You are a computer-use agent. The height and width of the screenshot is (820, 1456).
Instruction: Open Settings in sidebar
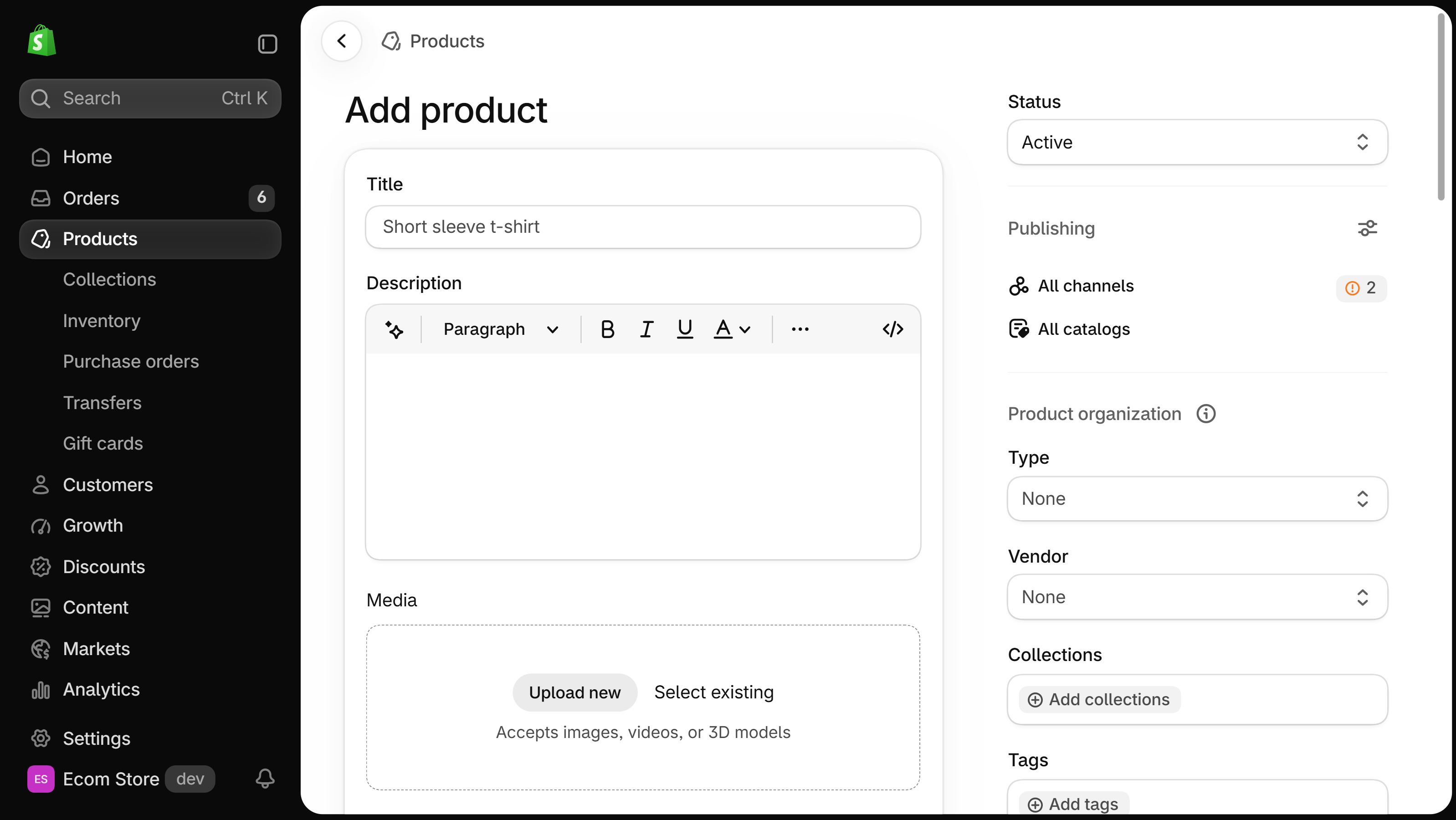tap(150, 738)
